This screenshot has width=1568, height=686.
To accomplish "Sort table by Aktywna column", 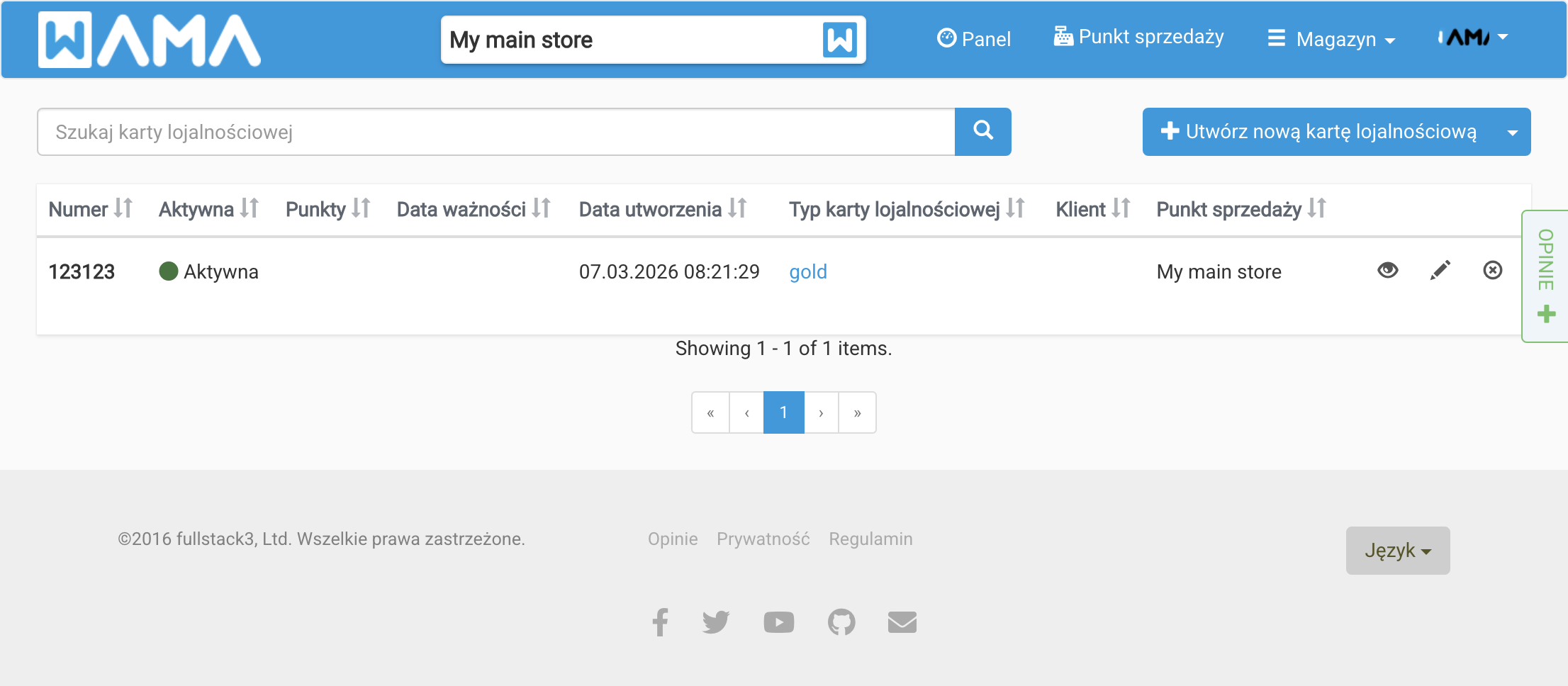I will pos(208,209).
